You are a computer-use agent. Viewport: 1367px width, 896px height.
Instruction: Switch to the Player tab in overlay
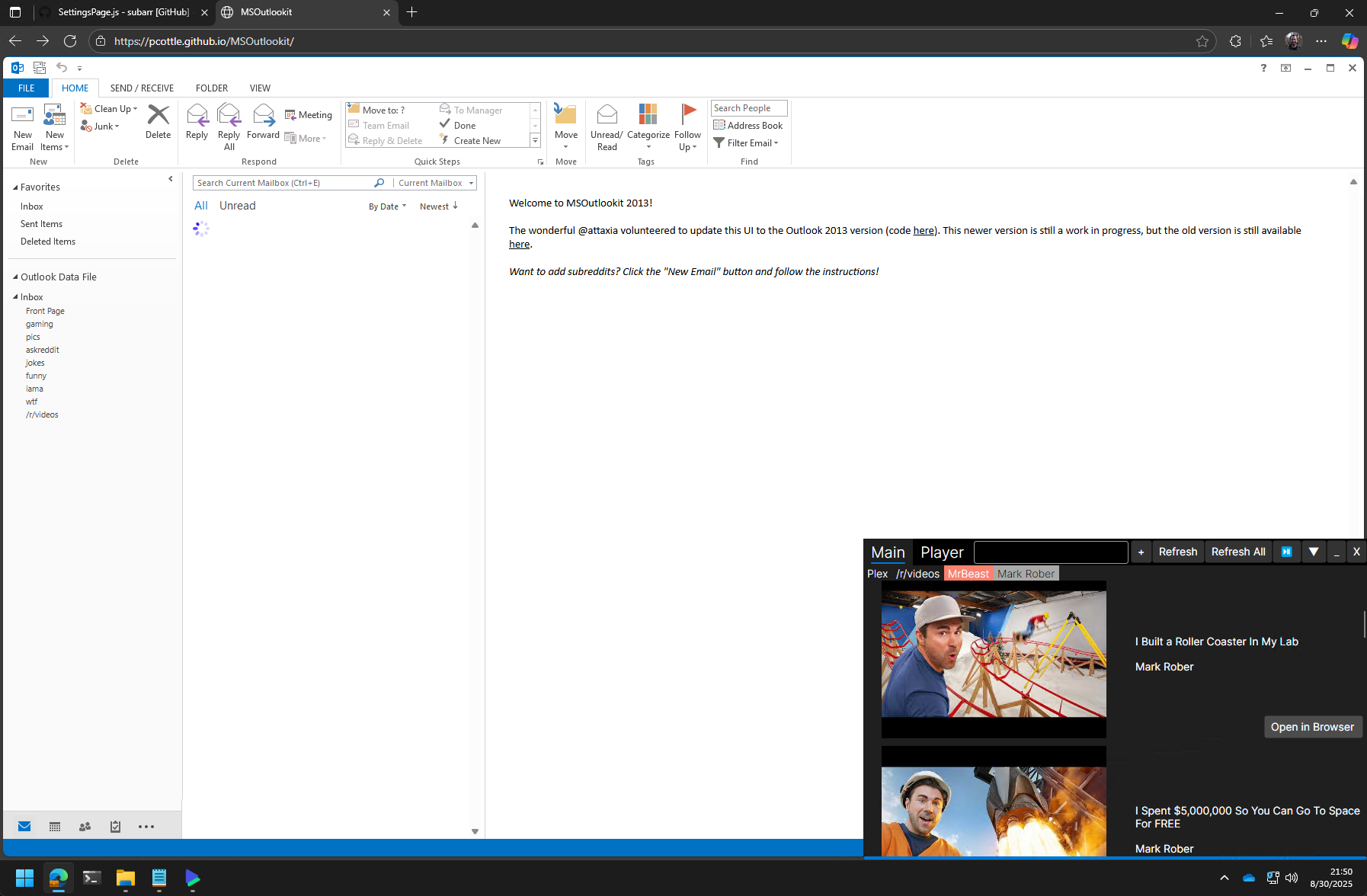point(942,552)
